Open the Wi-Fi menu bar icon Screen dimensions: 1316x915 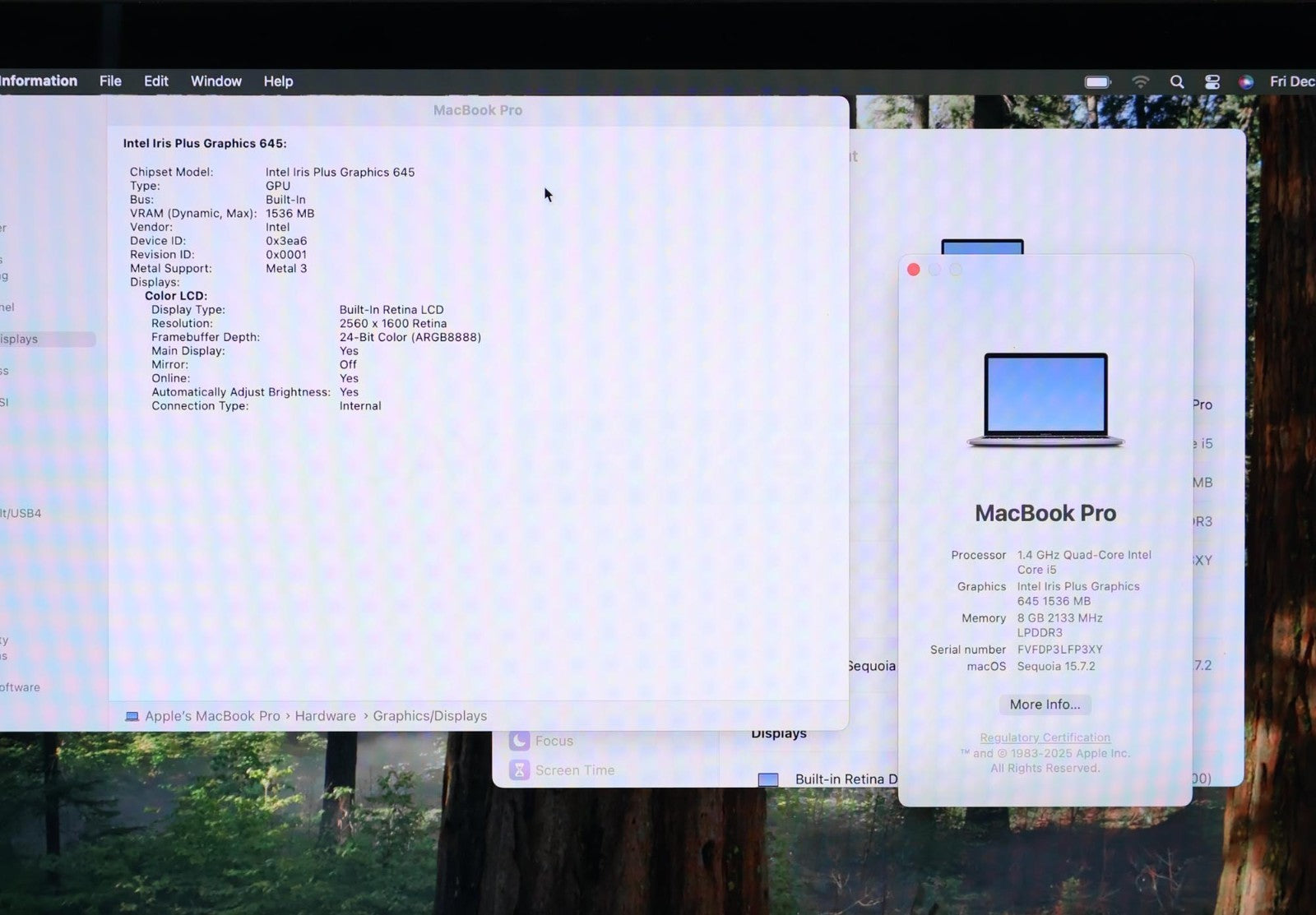coord(1140,81)
